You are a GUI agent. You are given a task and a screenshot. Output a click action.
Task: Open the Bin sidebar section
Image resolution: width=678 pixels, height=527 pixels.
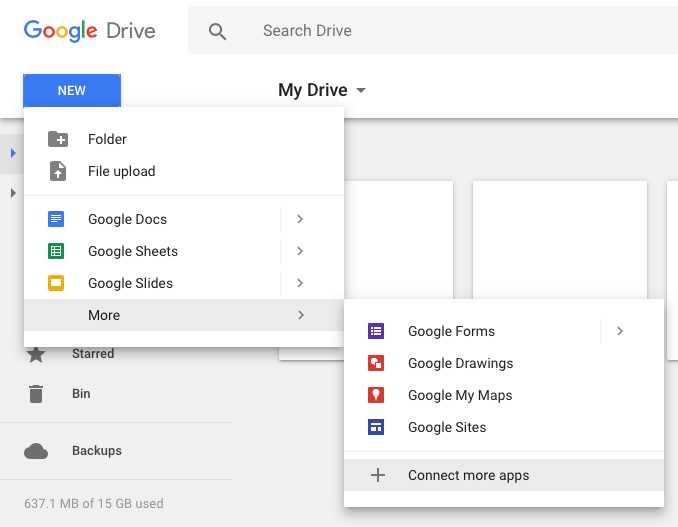(x=81, y=393)
